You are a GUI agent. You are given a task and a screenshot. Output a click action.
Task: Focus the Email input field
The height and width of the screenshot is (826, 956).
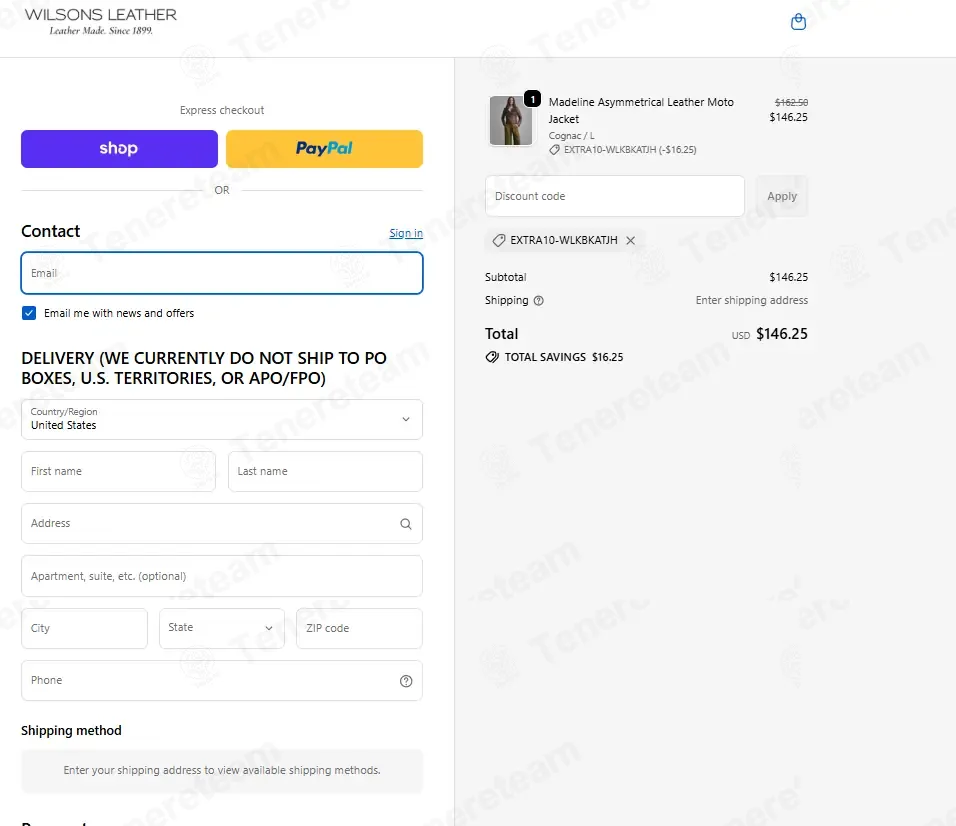(x=222, y=273)
